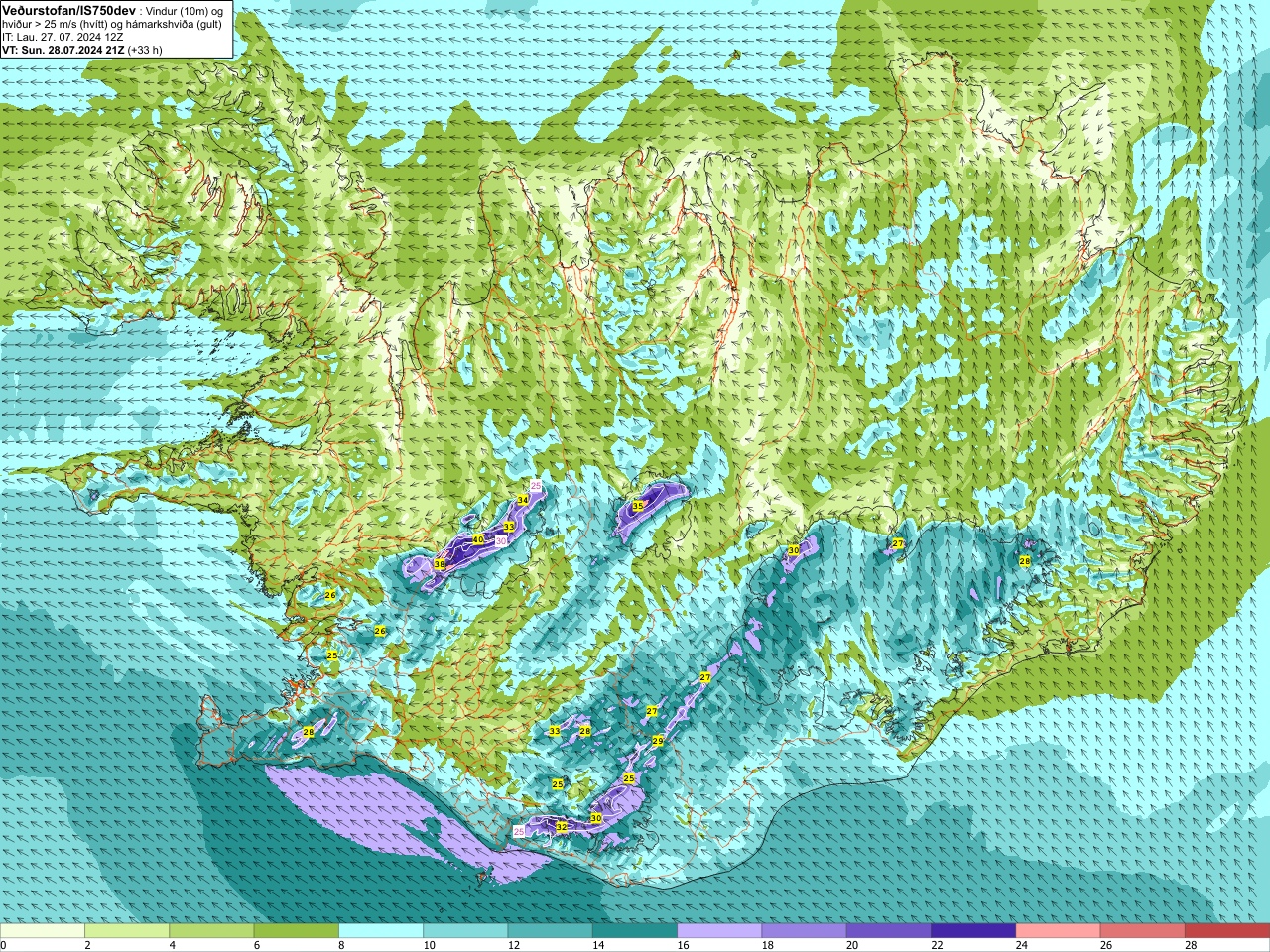Click the 18–20 m/s medium purple legend swatch
This screenshot has width=1270, height=952.
point(804,931)
